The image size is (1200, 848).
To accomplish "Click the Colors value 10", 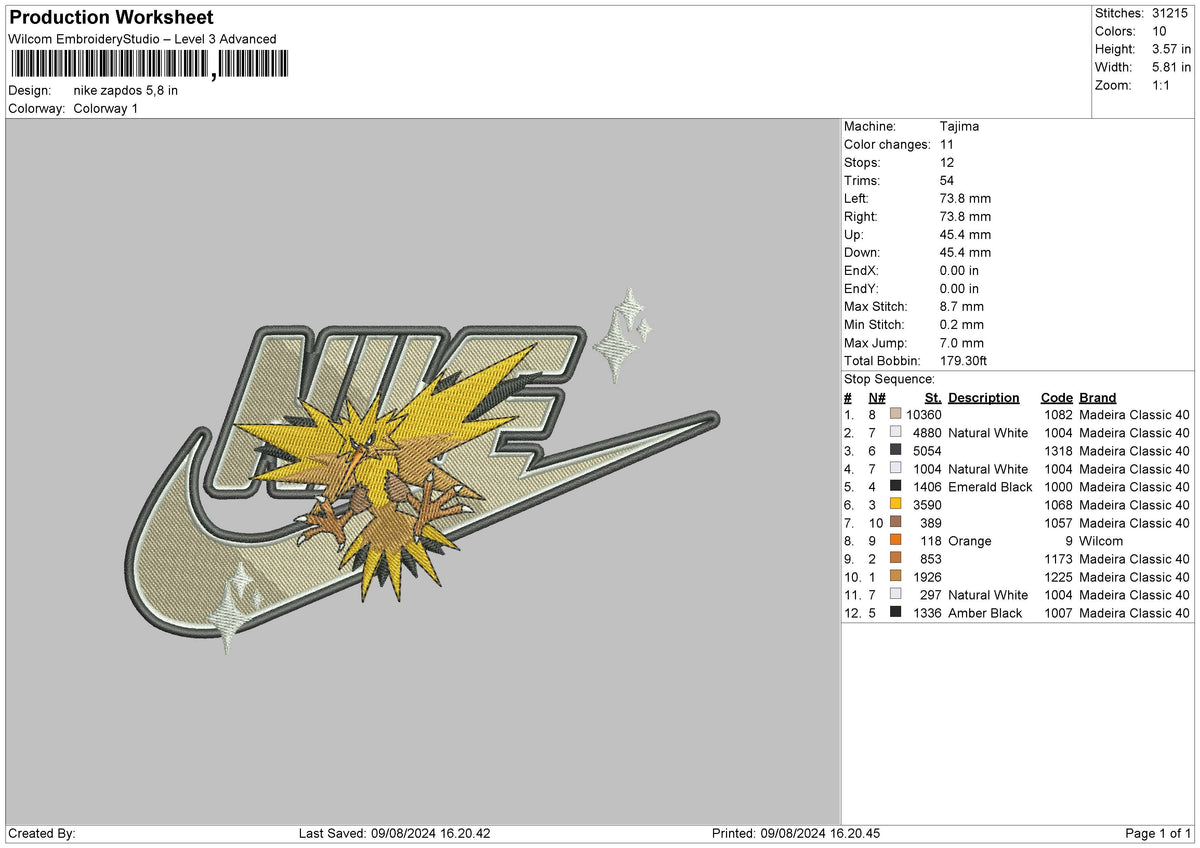I will coord(1159,31).
